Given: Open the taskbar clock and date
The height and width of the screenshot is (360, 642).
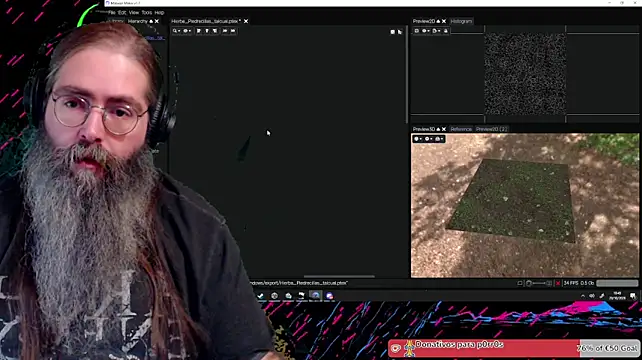Looking at the screenshot, I should point(617,296).
